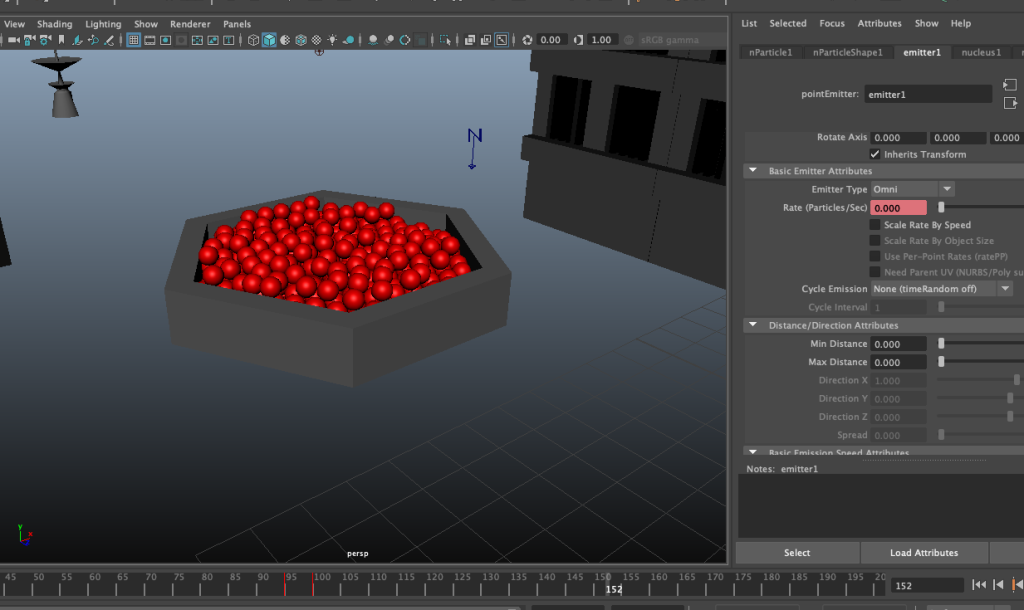
Task: Open the Emitter Type dropdown
Action: point(912,189)
